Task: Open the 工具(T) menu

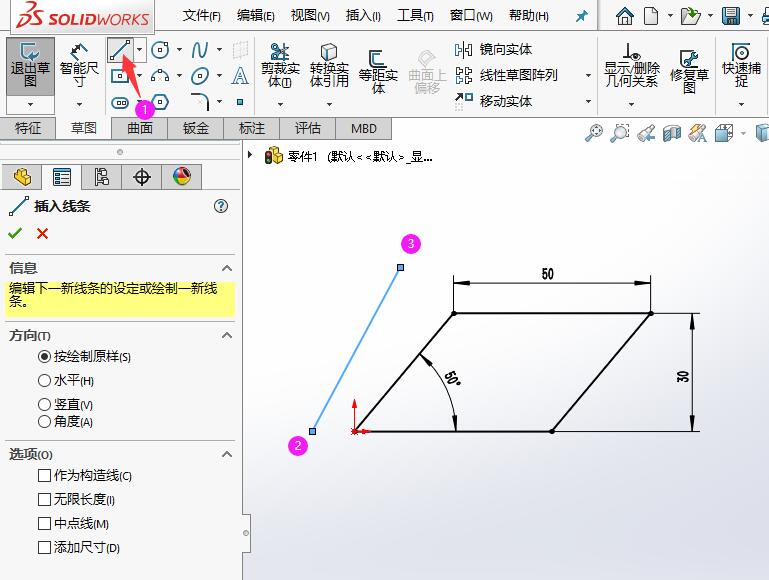Action: [x=415, y=16]
